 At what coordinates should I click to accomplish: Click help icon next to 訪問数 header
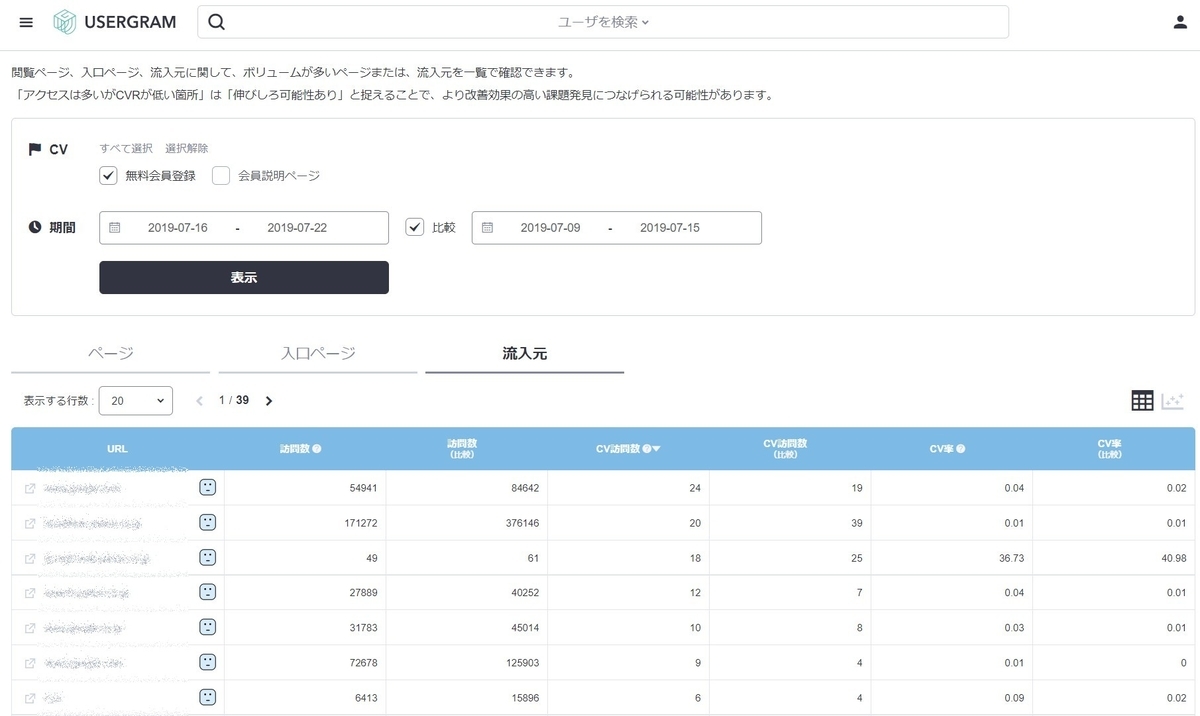click(x=317, y=449)
